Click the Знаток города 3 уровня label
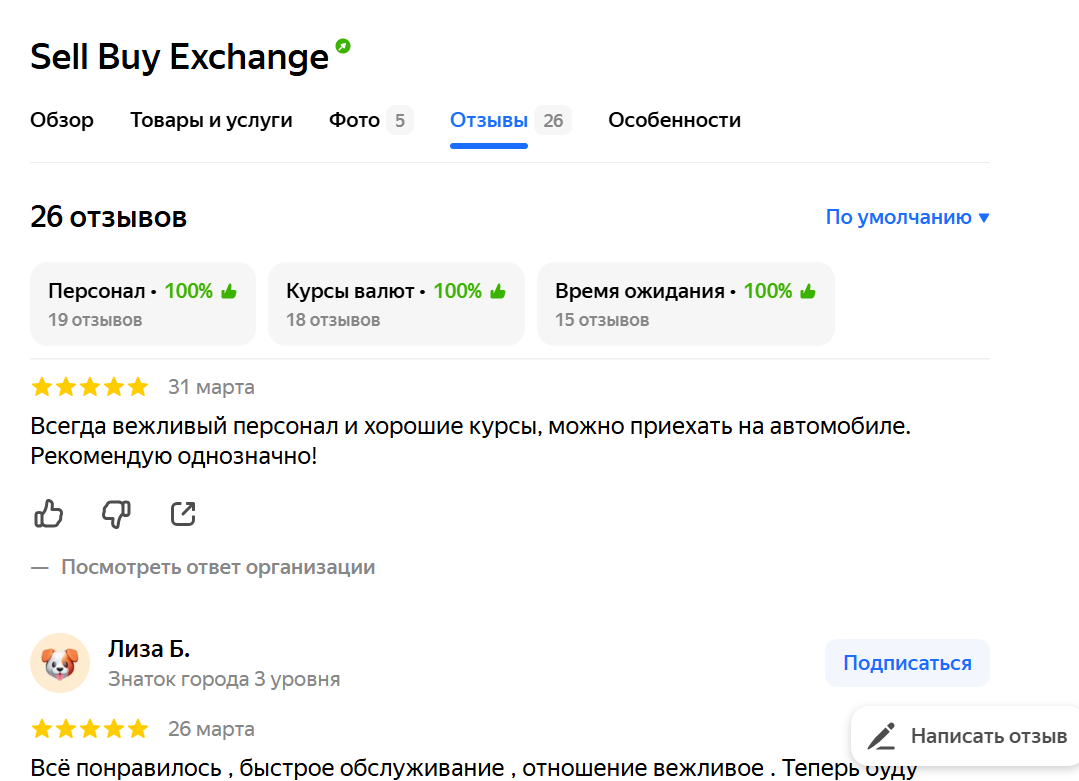 click(x=224, y=679)
